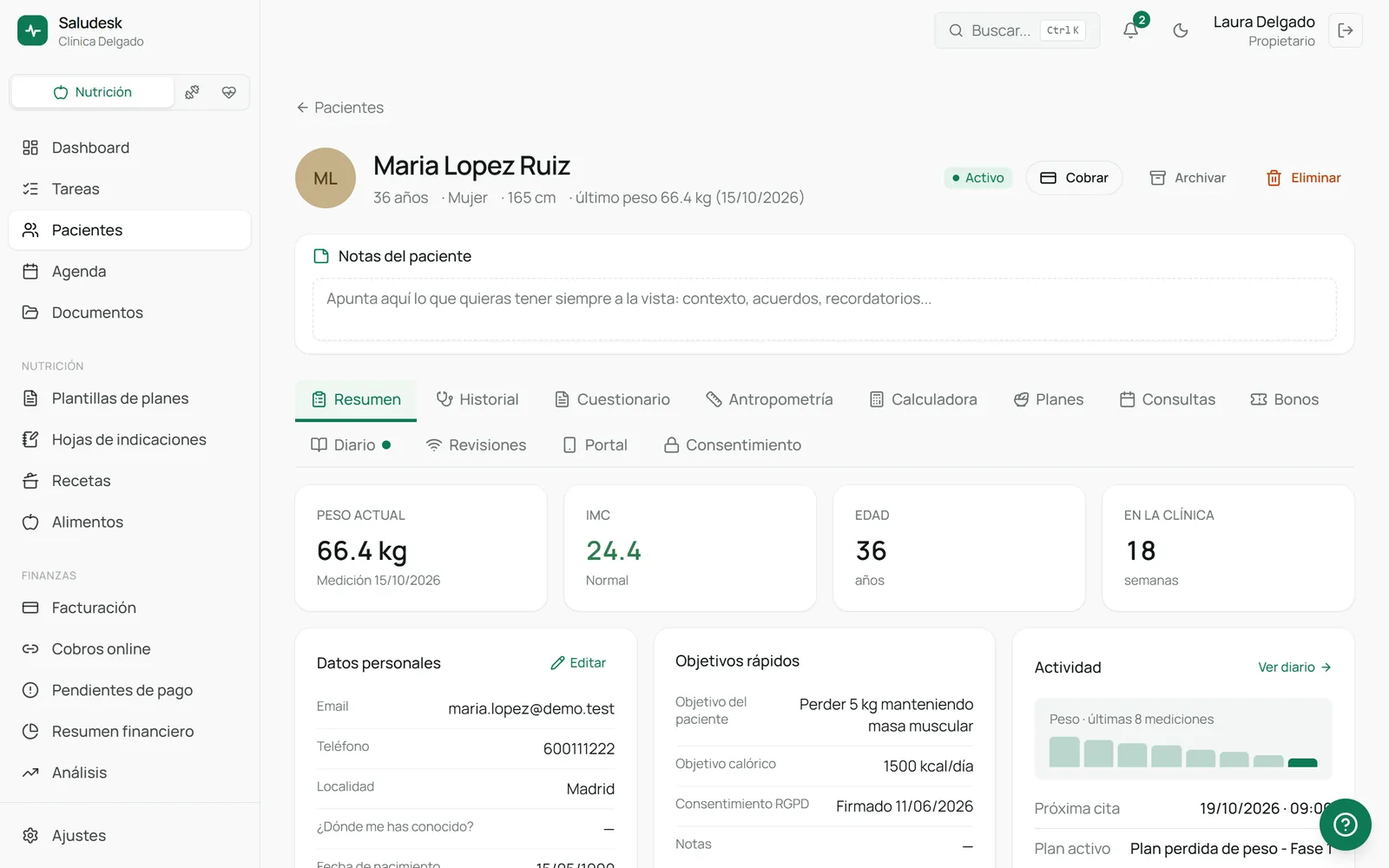Open the notifications bell
This screenshot has width=1389, height=868.
[1130, 30]
